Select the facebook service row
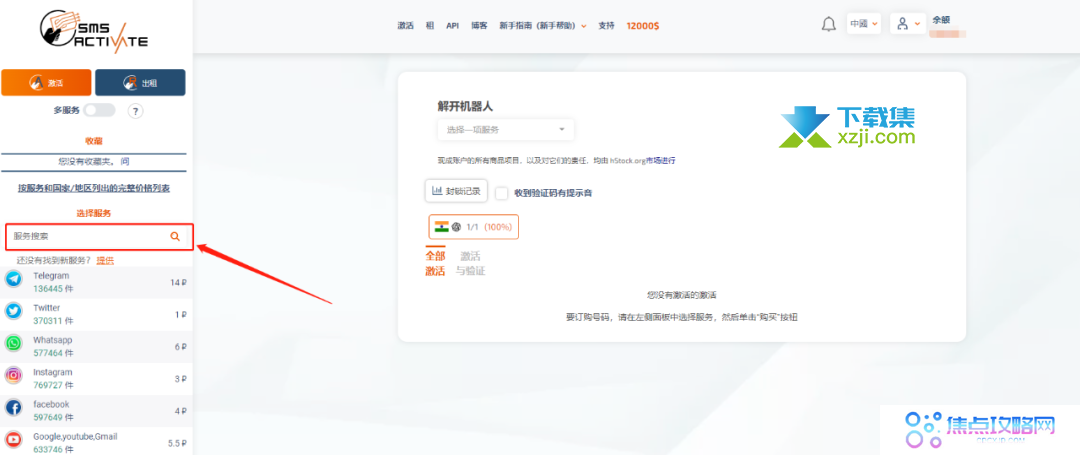Viewport: 1080px width, 455px height. pos(96,411)
